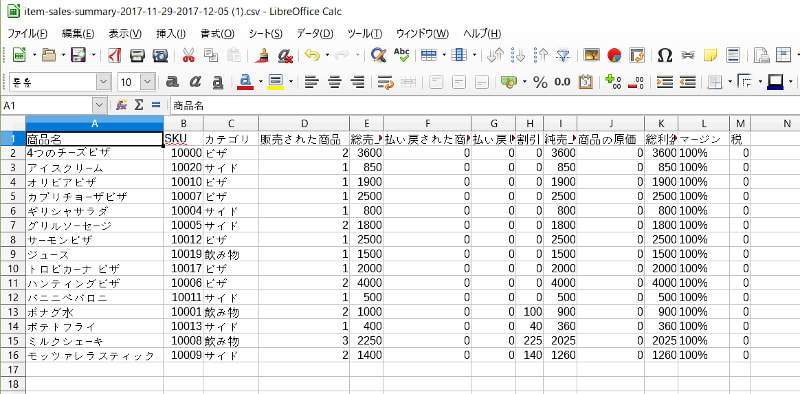Select column D header

[x=304, y=123]
